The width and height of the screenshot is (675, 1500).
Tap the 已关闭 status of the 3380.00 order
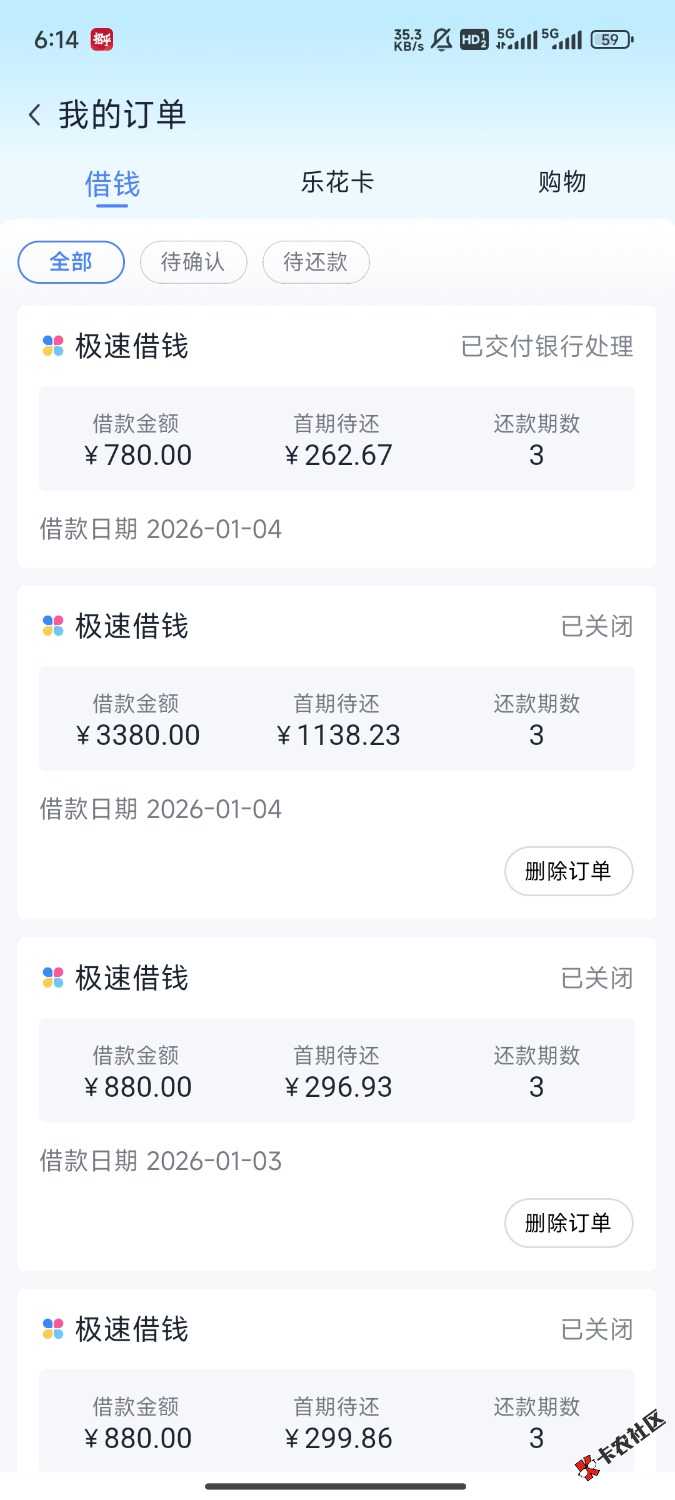(596, 627)
